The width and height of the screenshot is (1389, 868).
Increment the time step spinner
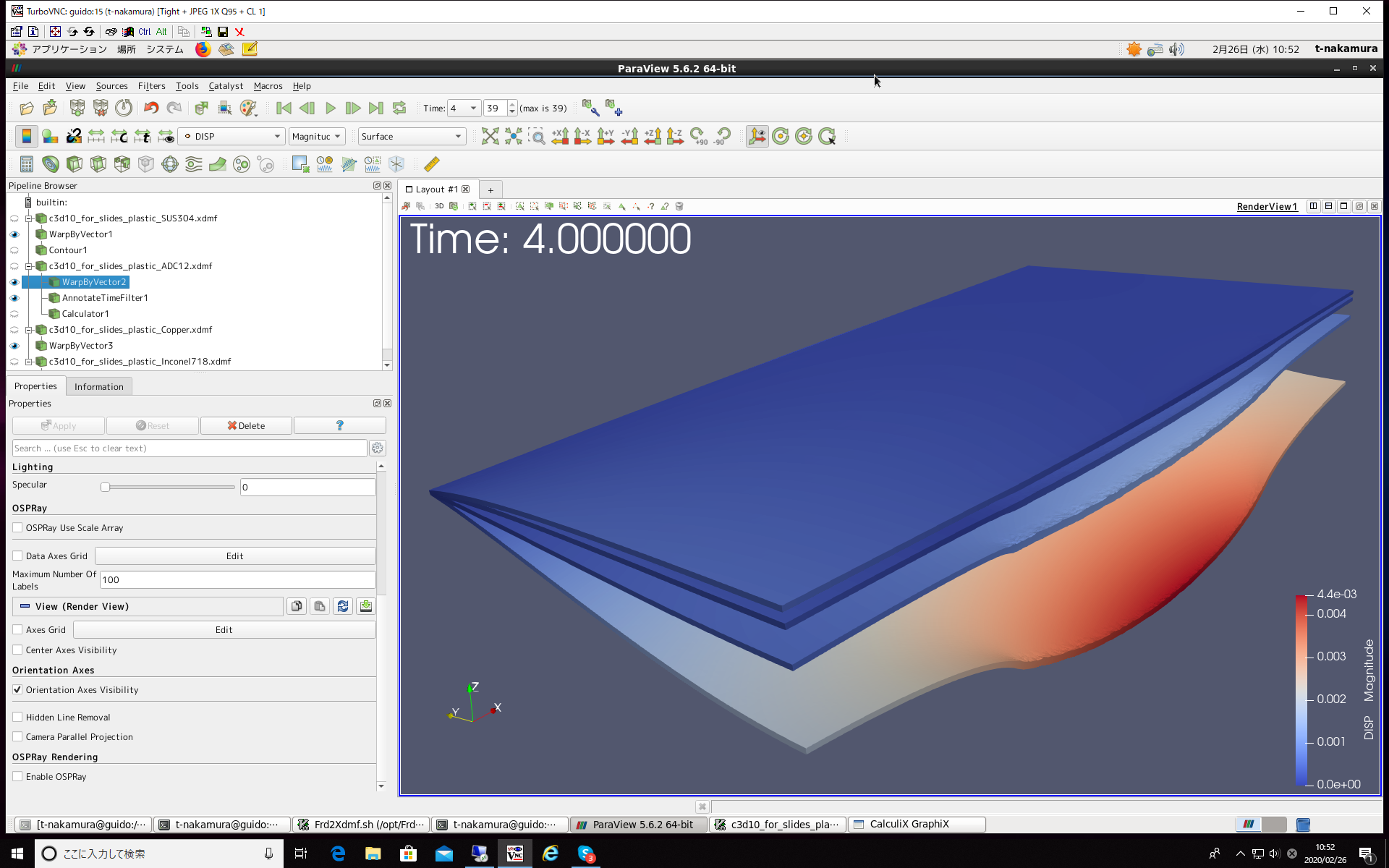click(x=512, y=105)
